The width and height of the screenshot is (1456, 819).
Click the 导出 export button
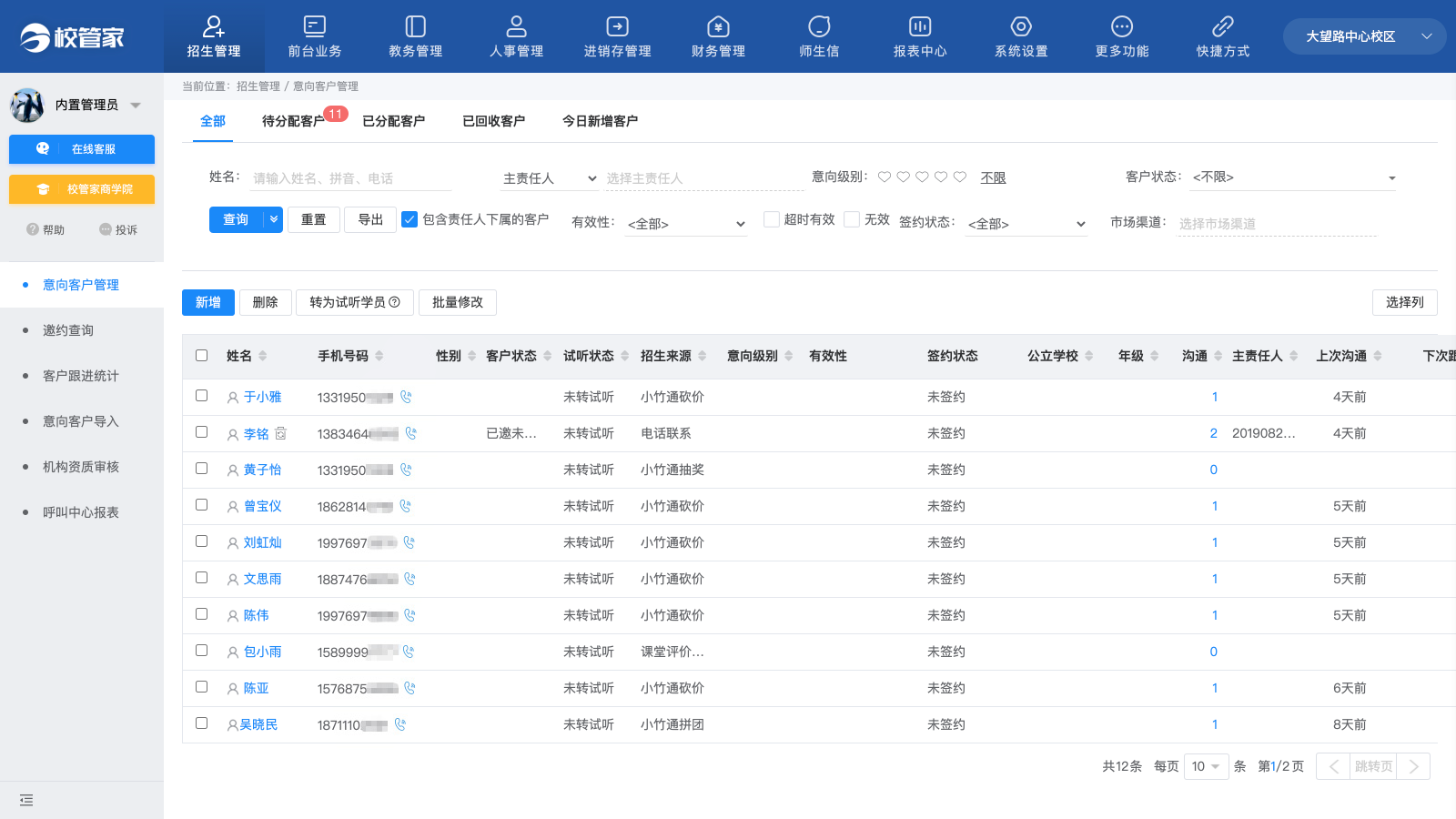[370, 219]
